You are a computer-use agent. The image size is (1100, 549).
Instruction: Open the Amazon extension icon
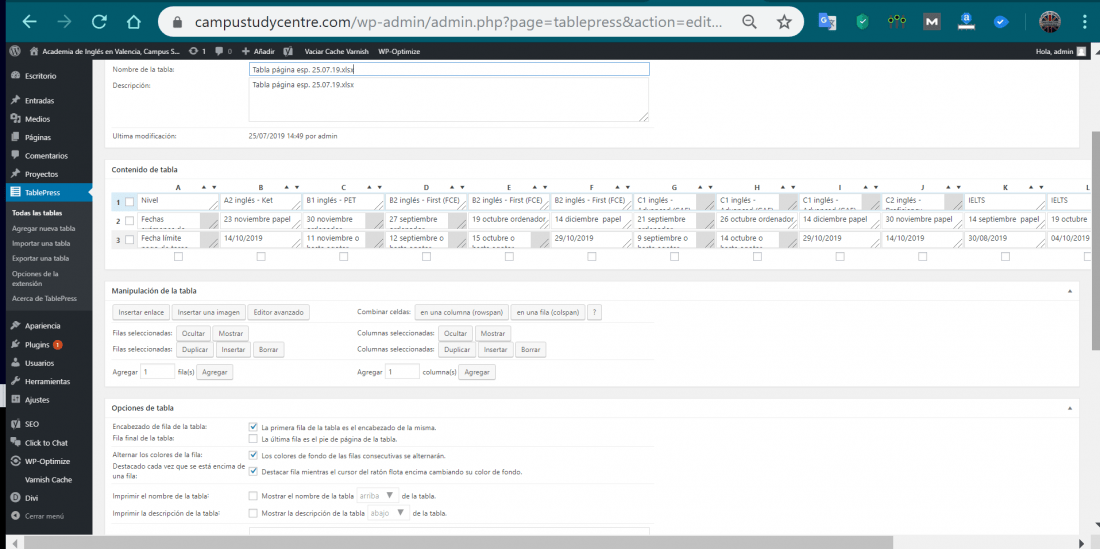pyautogui.click(x=966, y=22)
